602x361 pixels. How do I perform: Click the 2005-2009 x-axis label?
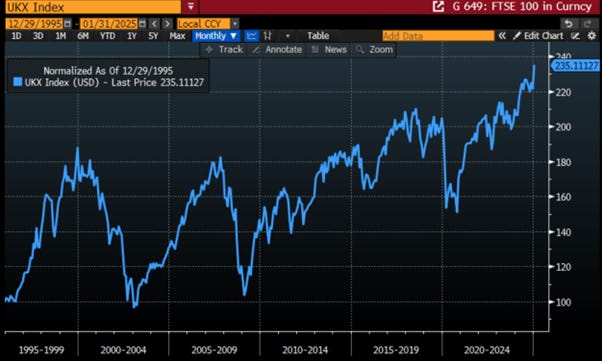(214, 350)
